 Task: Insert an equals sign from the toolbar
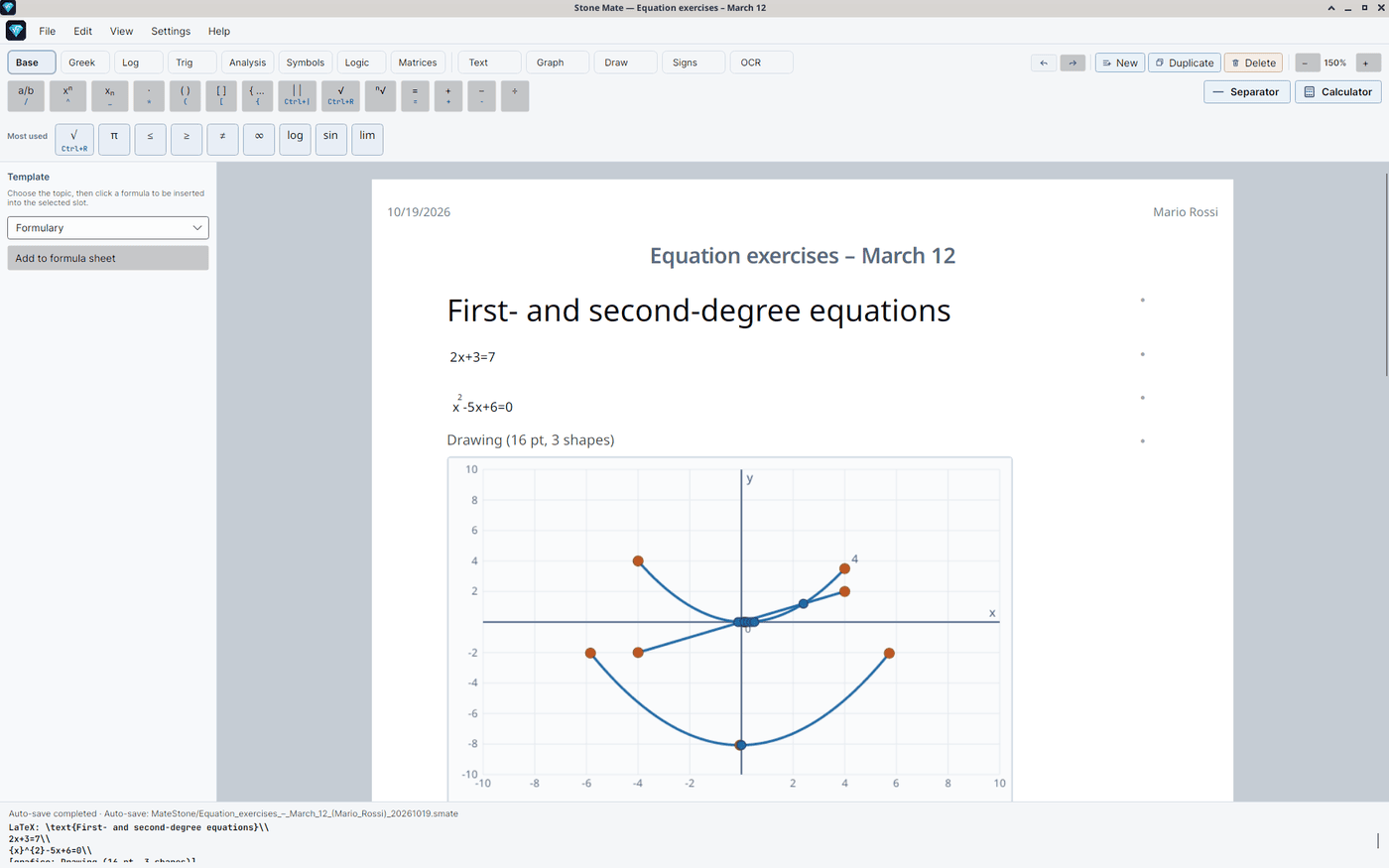pyautogui.click(x=415, y=95)
